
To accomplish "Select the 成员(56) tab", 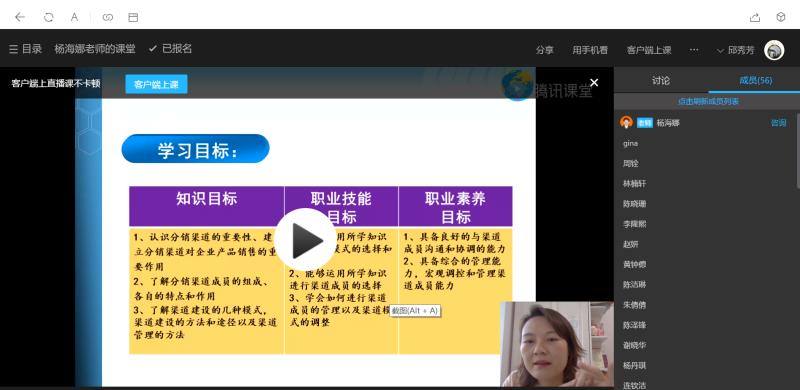I will click(x=756, y=81).
